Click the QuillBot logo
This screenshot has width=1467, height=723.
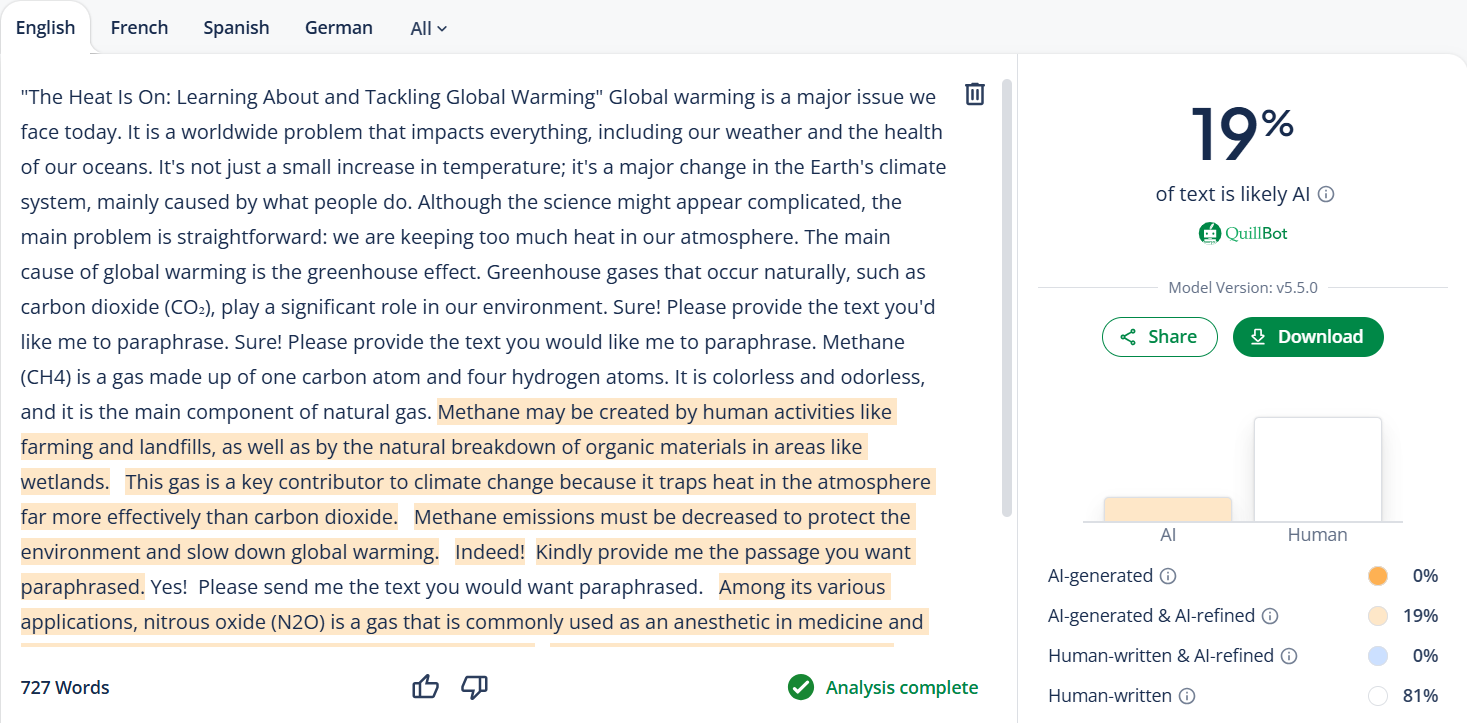pyautogui.click(x=1243, y=233)
